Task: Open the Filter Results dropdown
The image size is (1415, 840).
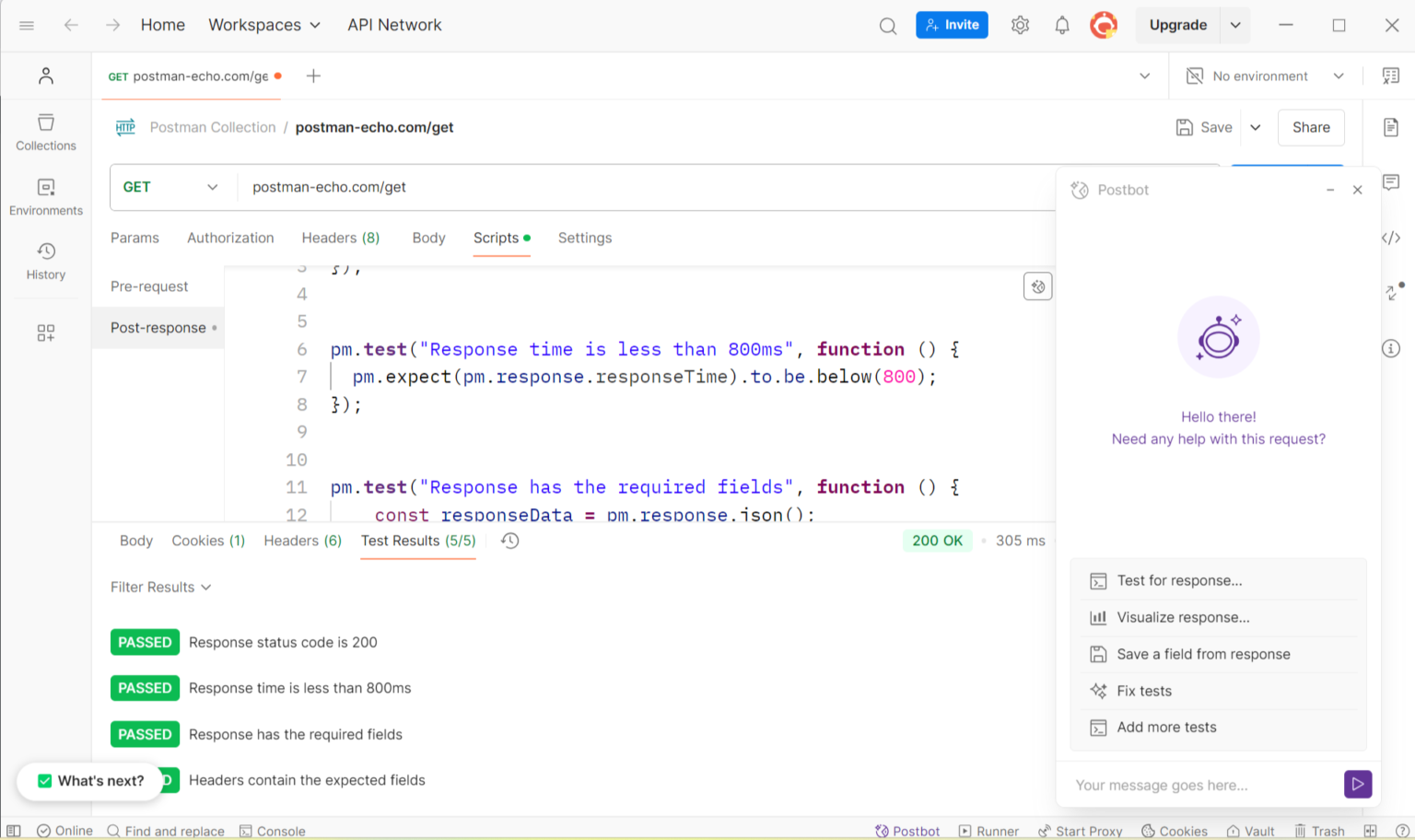Action: pos(161,587)
